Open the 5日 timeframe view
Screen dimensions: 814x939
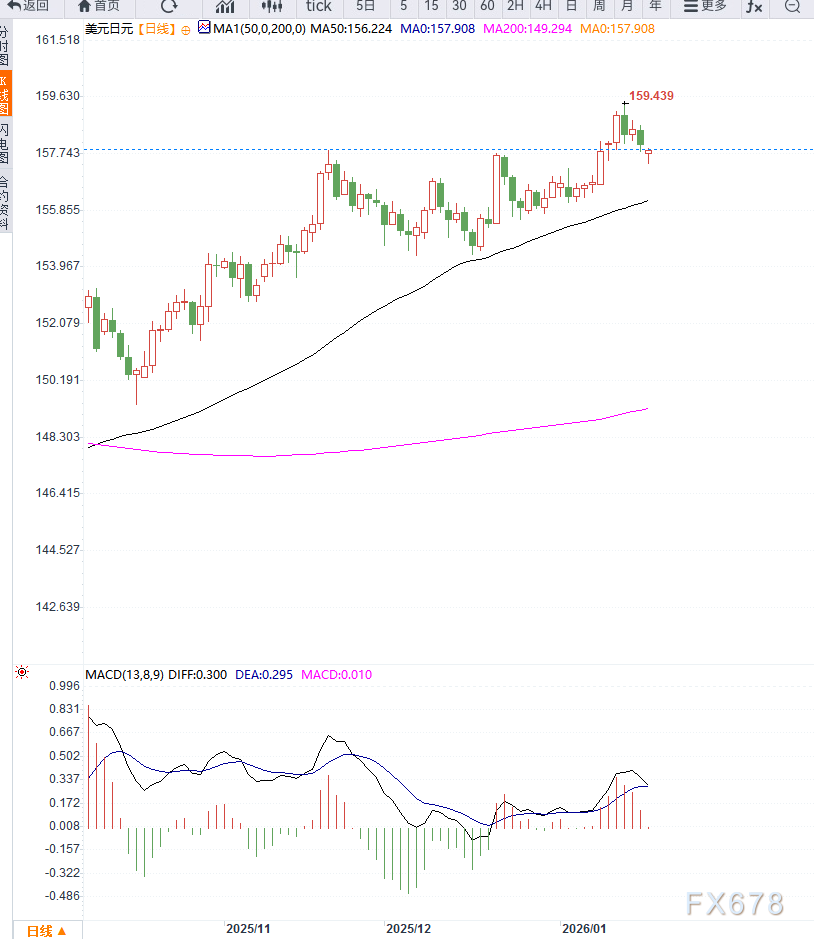coord(366,6)
